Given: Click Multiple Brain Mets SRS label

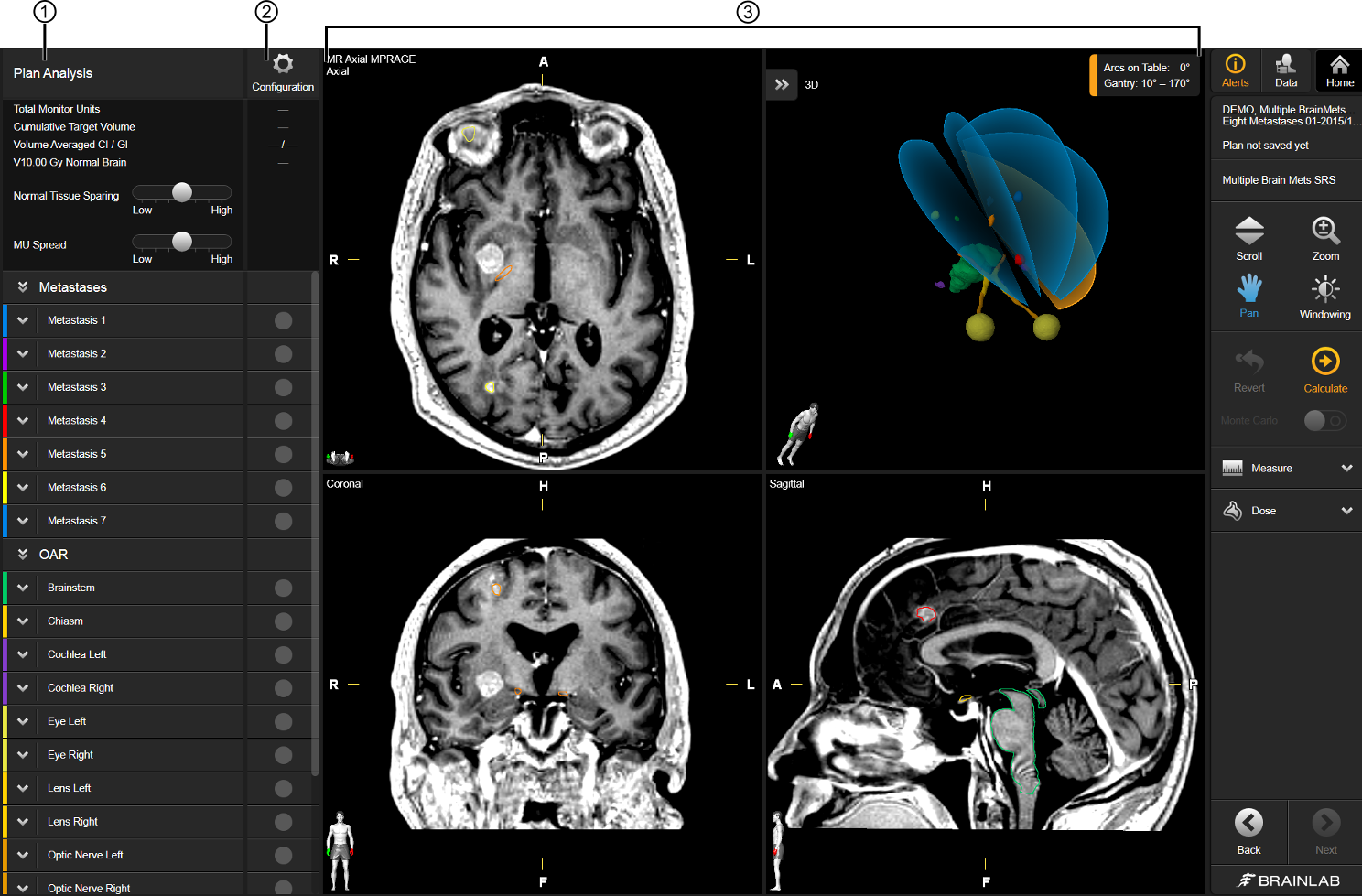Looking at the screenshot, I should click(x=1279, y=180).
